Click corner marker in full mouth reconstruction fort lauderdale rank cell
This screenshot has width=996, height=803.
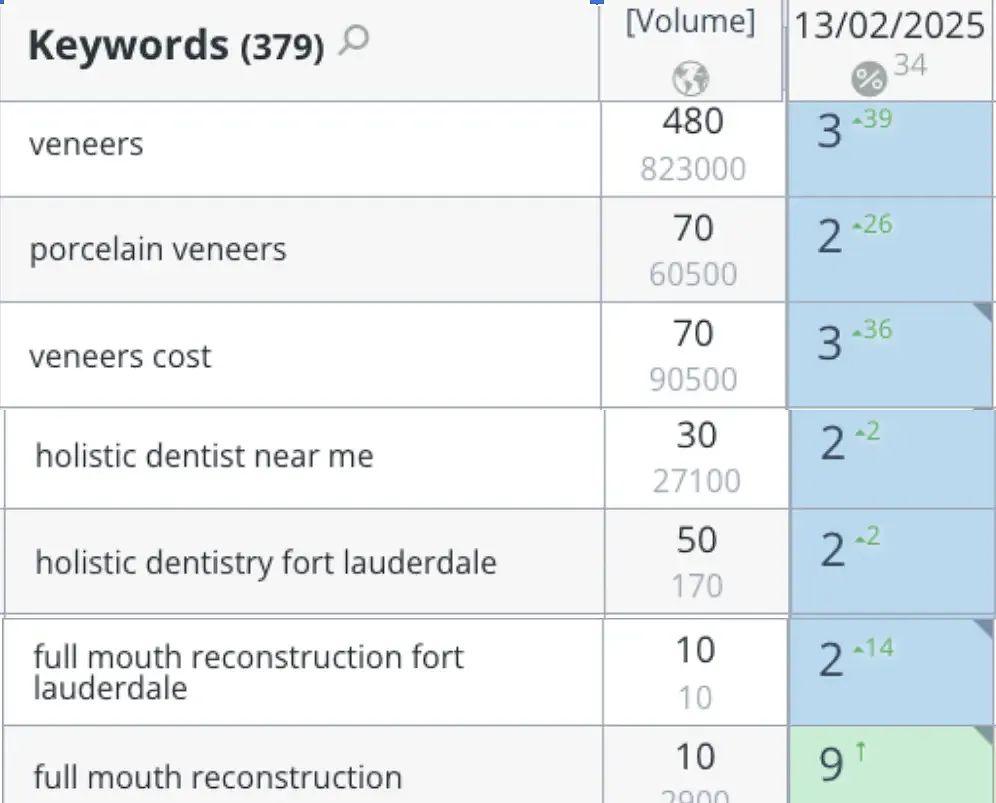click(x=986, y=627)
